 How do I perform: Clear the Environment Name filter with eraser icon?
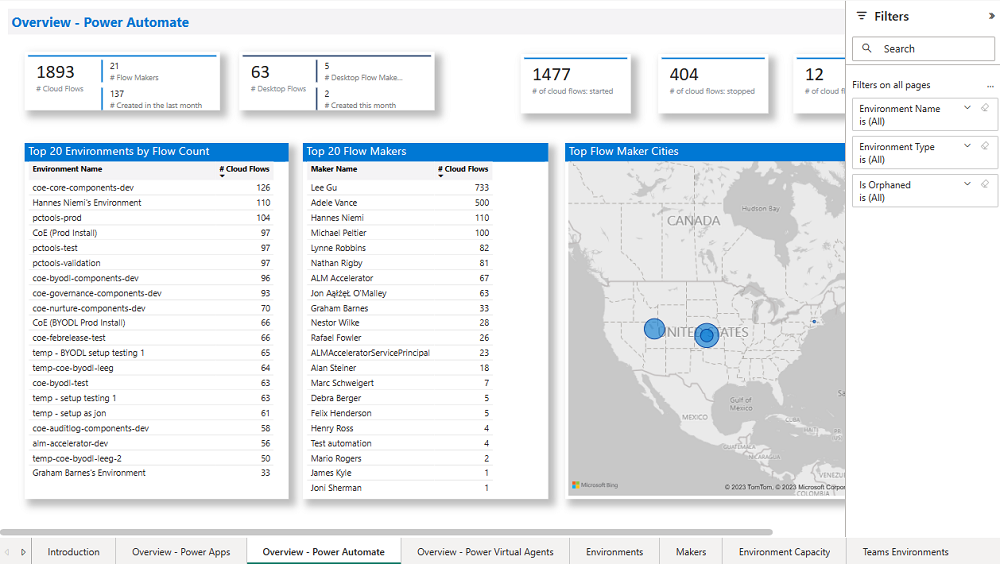985,108
